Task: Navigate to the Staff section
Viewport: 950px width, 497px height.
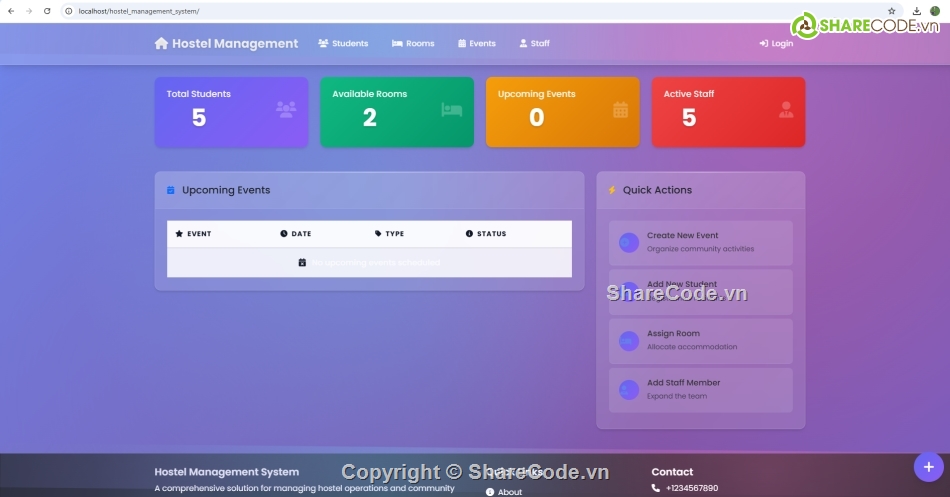Action: point(534,43)
